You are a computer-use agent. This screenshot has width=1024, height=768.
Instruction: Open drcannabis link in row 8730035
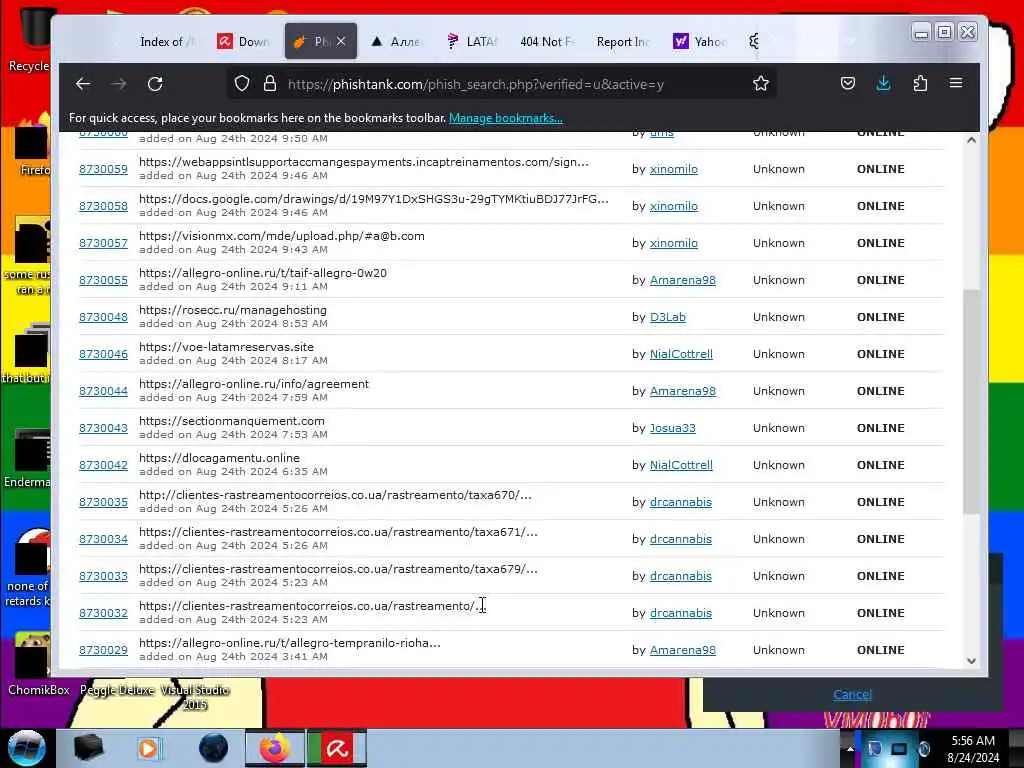[x=680, y=502]
